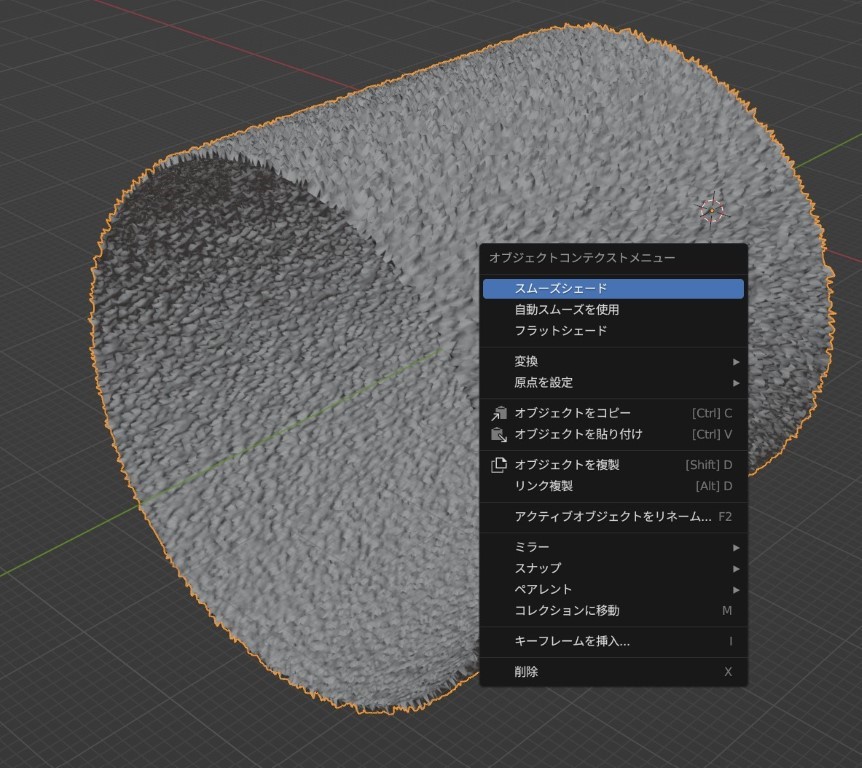Click the paste icon beside オブジェクトを貼り付け
This screenshot has width=862, height=768.
(x=500, y=434)
